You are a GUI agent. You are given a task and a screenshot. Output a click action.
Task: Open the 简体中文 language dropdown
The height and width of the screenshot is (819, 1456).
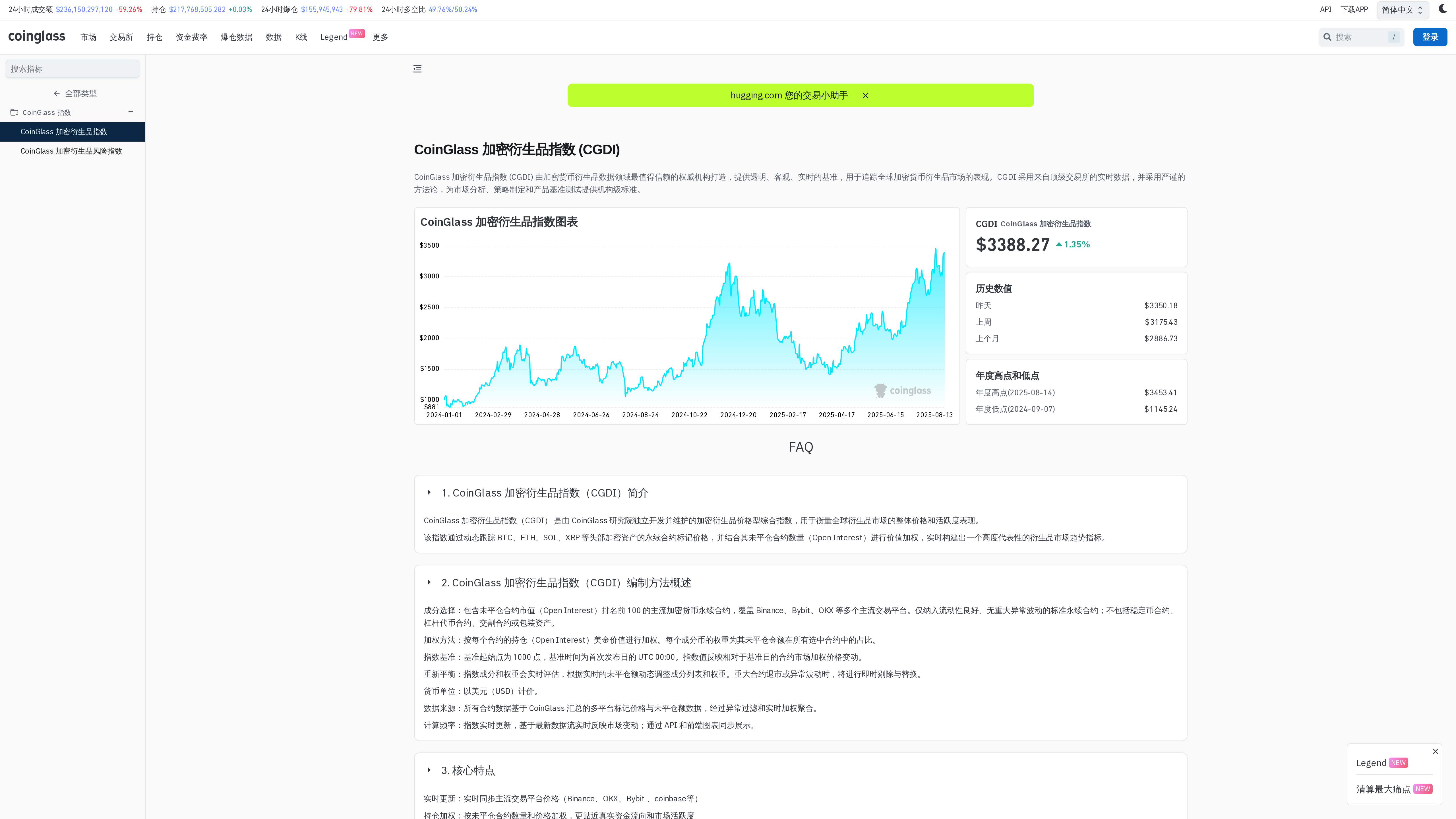click(1402, 10)
